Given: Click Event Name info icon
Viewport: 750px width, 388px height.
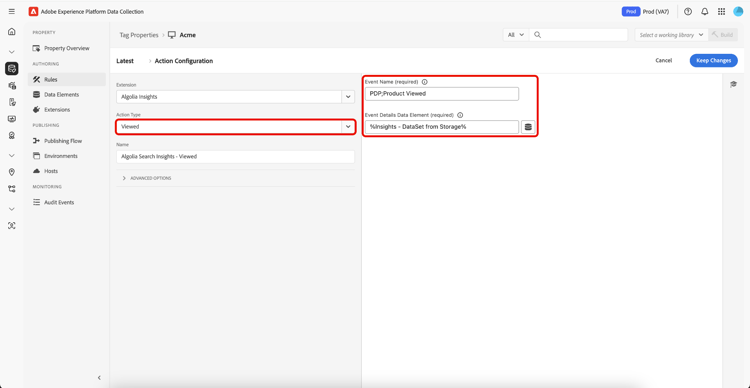Looking at the screenshot, I should point(425,82).
